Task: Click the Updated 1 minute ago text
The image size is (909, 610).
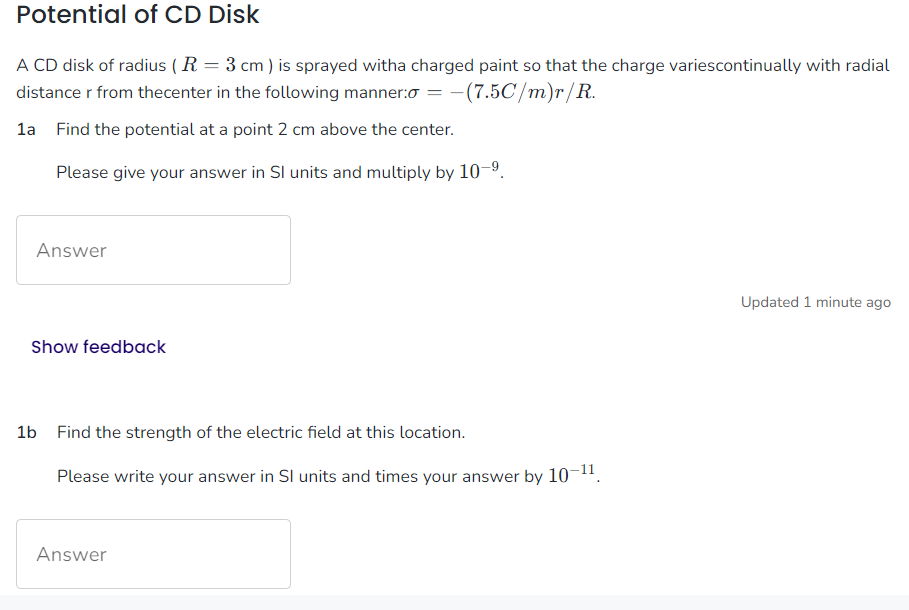Action: (815, 302)
